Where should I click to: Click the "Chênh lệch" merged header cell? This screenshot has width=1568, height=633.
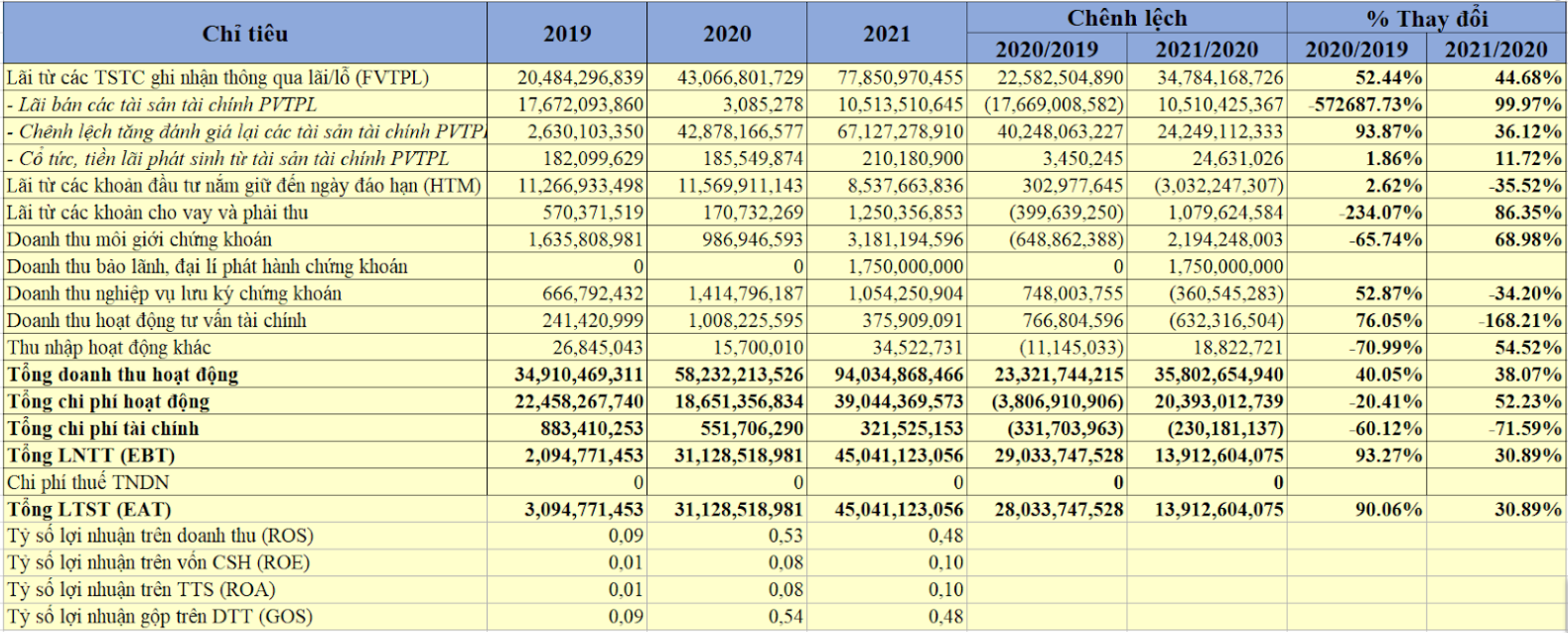[x=1126, y=18]
